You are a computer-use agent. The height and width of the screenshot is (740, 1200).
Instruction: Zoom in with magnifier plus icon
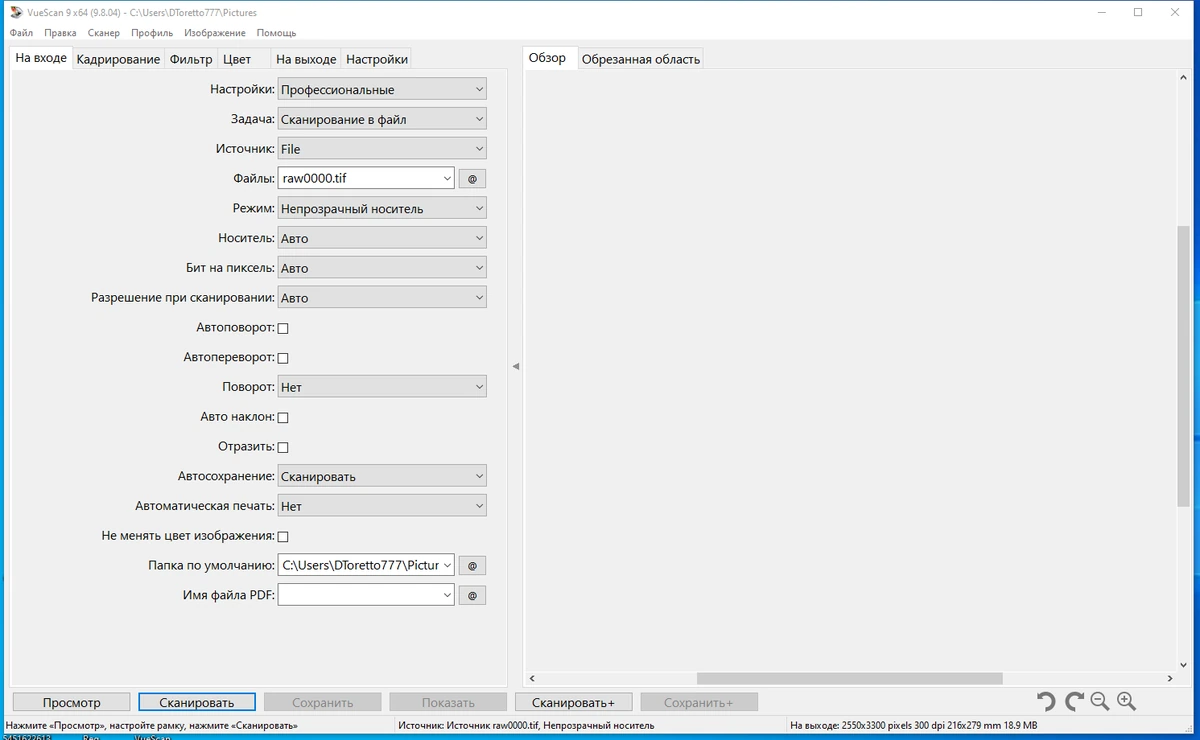tap(1127, 702)
